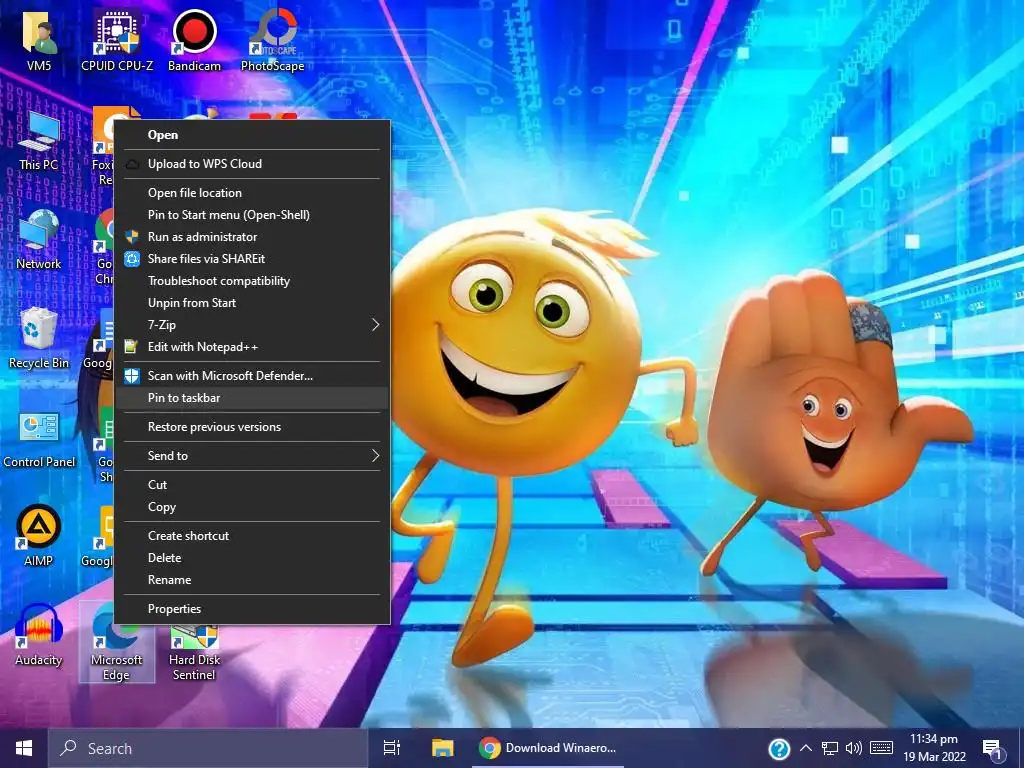This screenshot has height=768, width=1024.
Task: Show hidden system tray icons
Action: pyautogui.click(x=806, y=748)
